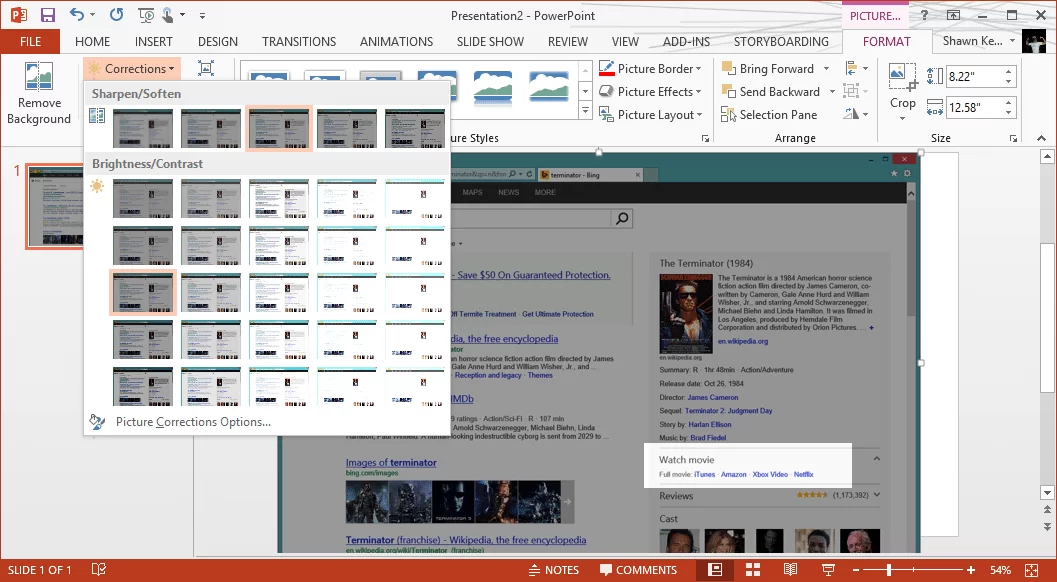Open Customize Quick Access Toolbar arrow
The width and height of the screenshot is (1057, 582).
202,15
